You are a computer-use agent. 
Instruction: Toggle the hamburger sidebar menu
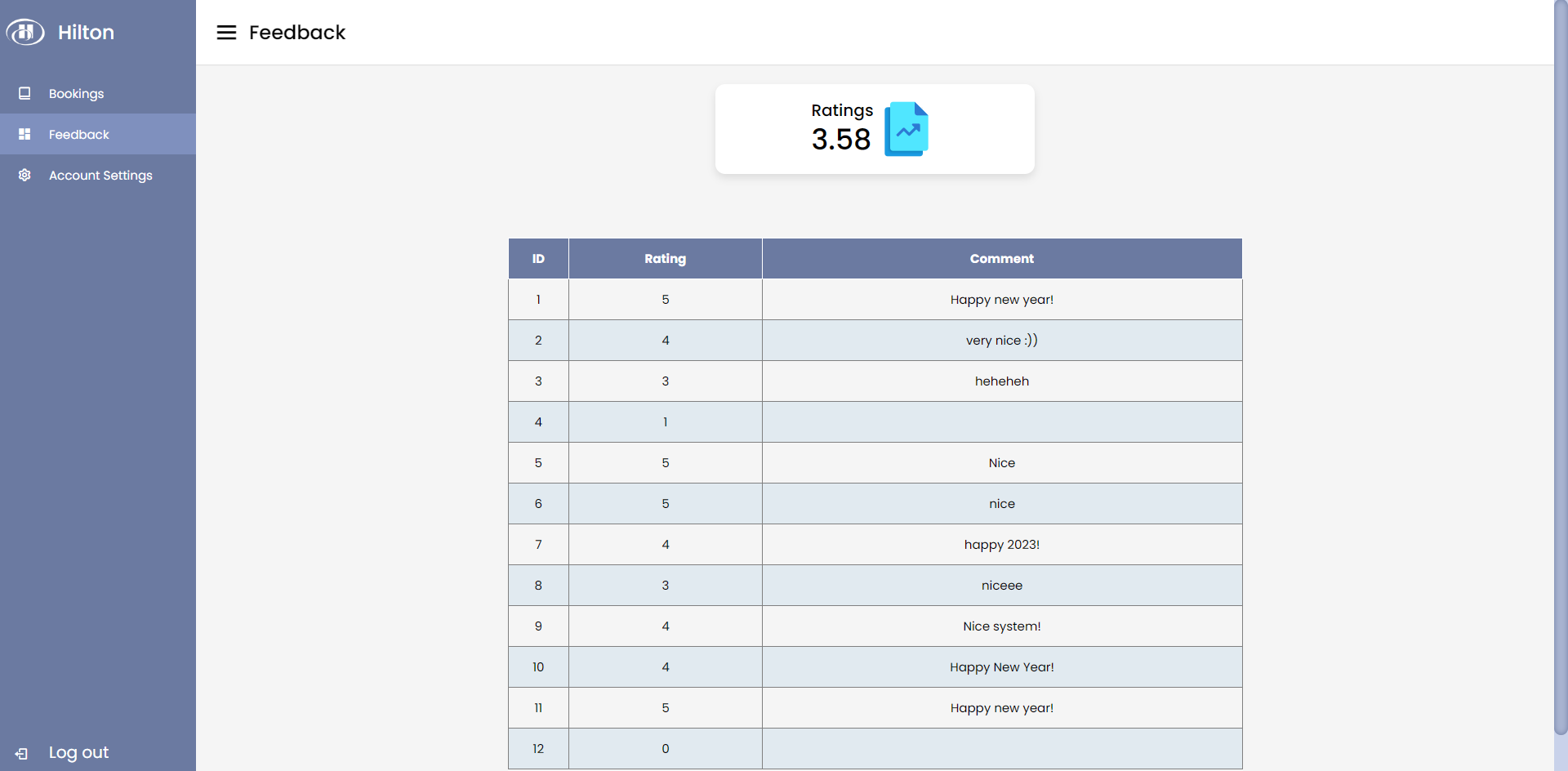[x=226, y=32]
